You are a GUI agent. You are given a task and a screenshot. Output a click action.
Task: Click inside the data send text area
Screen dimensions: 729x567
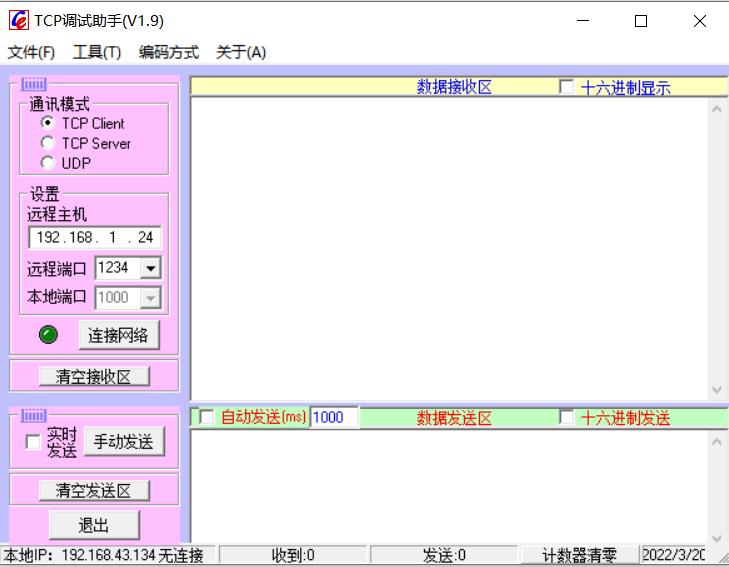[449, 487]
